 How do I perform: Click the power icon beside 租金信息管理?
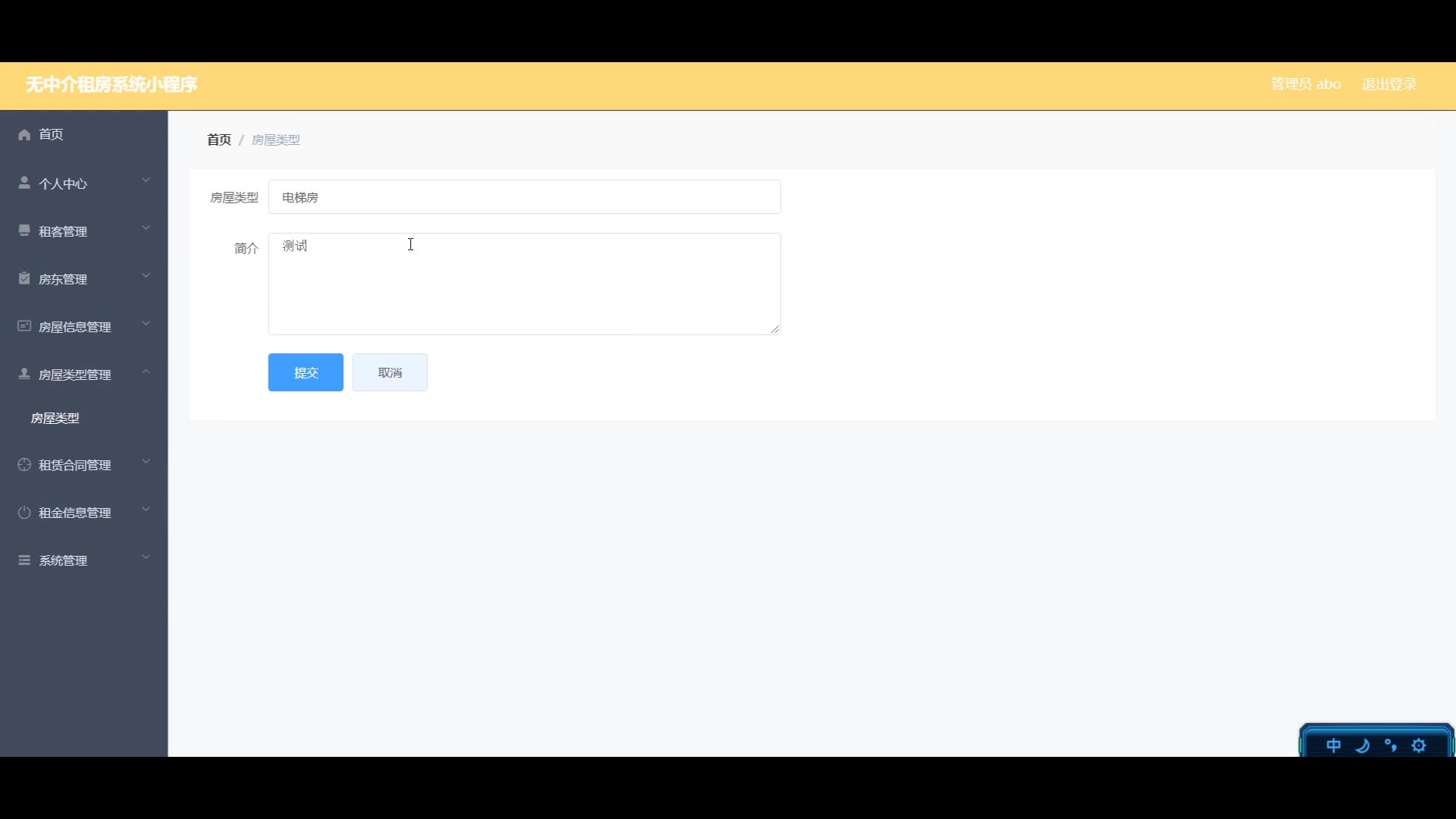pyautogui.click(x=24, y=513)
